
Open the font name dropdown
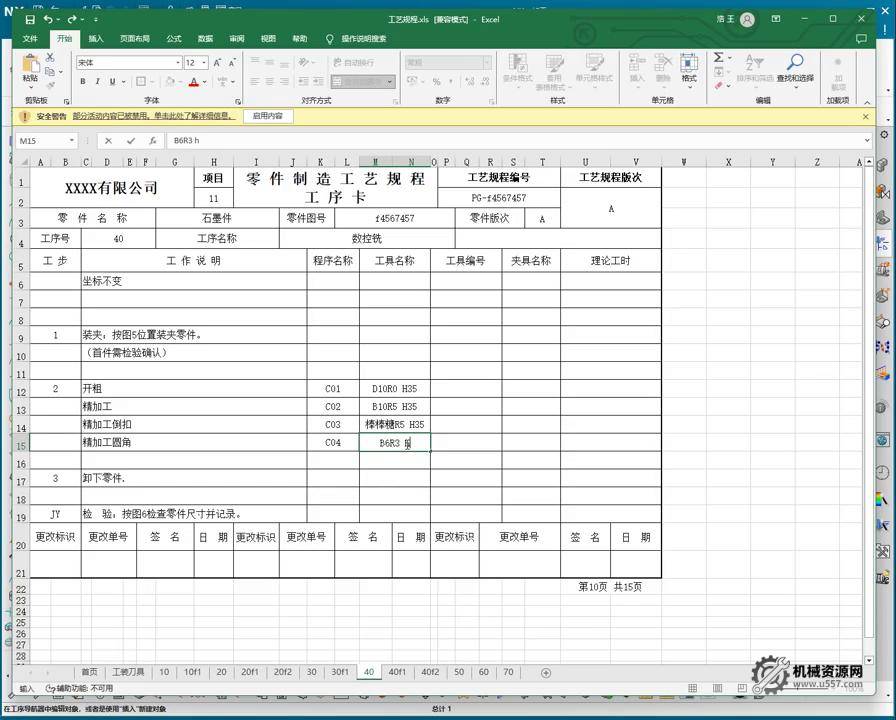[181, 62]
